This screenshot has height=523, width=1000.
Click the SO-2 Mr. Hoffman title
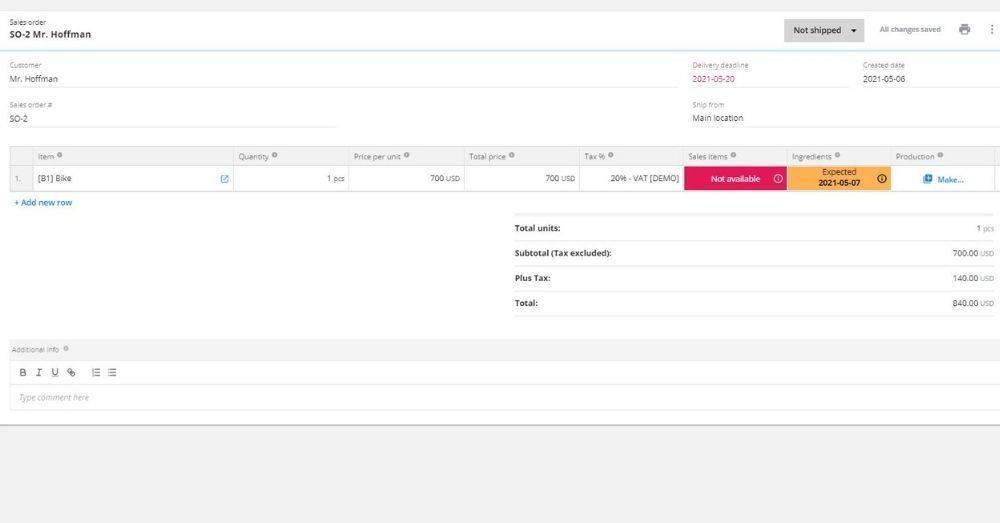50,34
